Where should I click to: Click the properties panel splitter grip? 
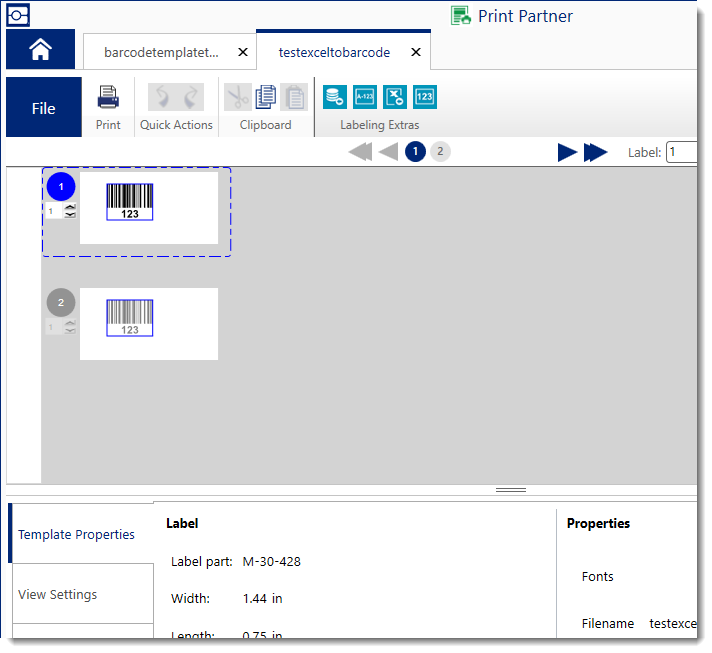point(511,490)
